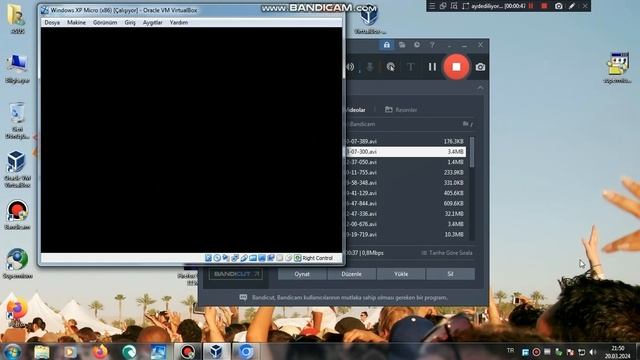Open the Görünüm menu in VirtualBox
This screenshot has height=360, width=640.
pos(105,22)
